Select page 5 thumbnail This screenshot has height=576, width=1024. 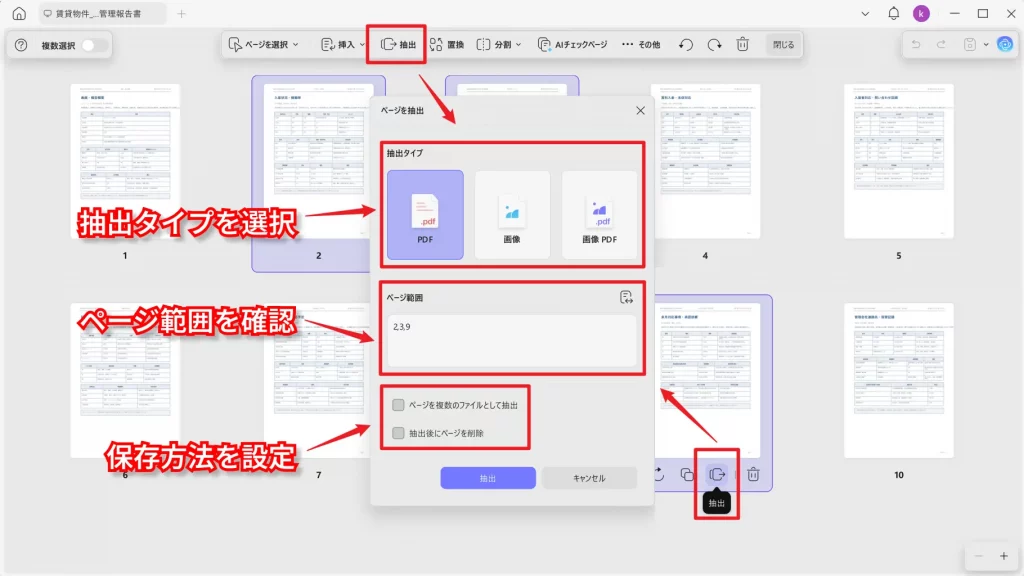click(x=899, y=161)
